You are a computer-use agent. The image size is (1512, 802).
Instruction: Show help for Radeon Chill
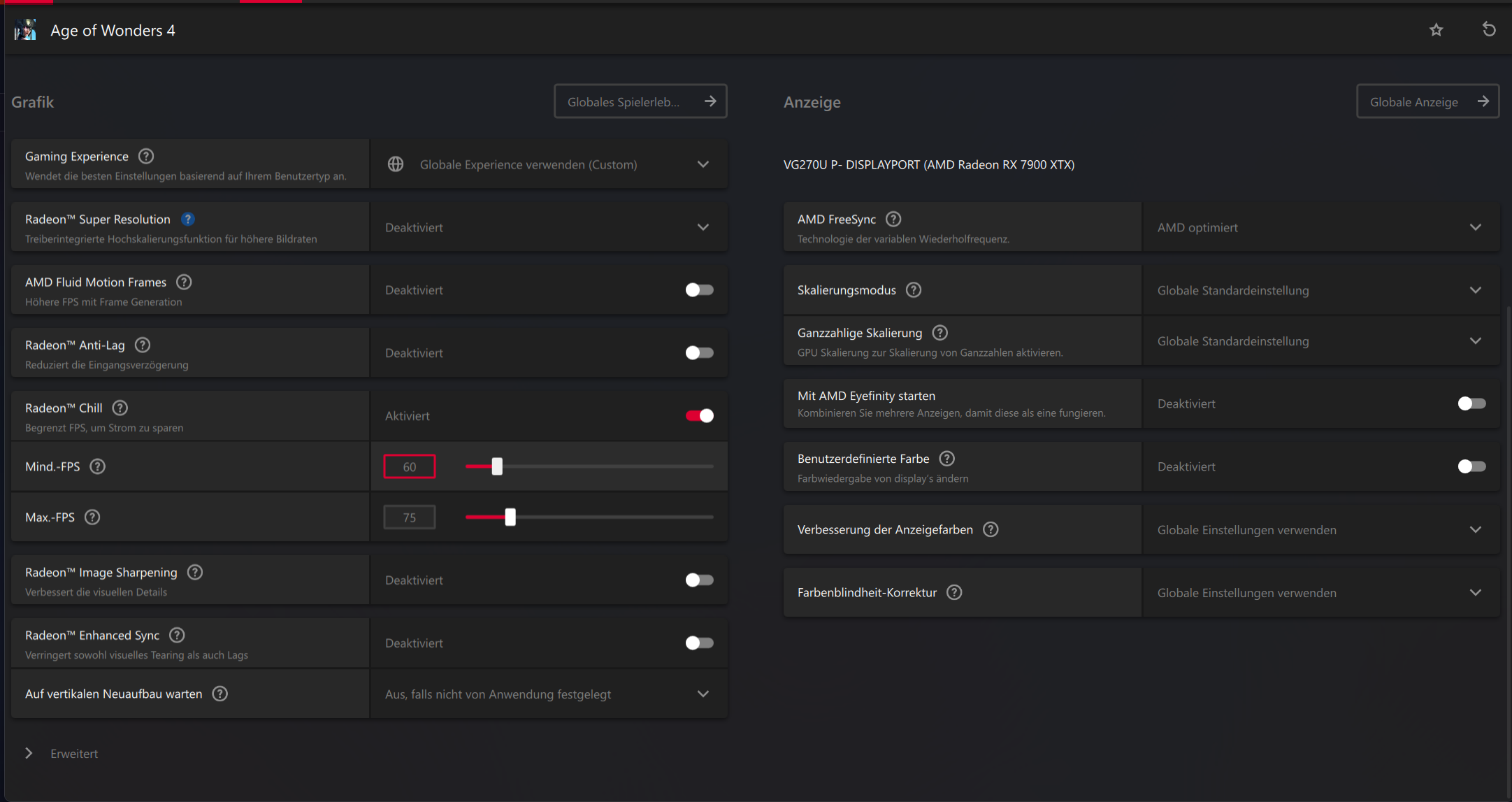coord(120,408)
